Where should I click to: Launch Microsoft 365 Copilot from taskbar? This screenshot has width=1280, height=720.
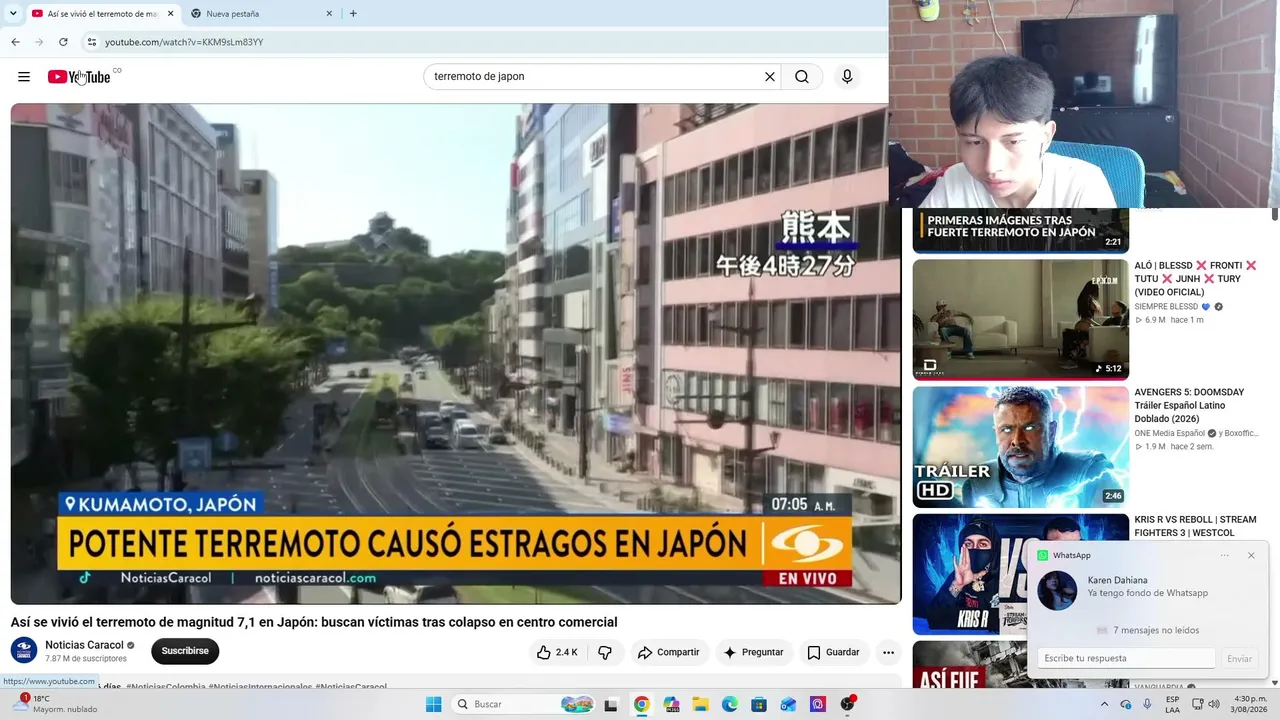point(671,704)
